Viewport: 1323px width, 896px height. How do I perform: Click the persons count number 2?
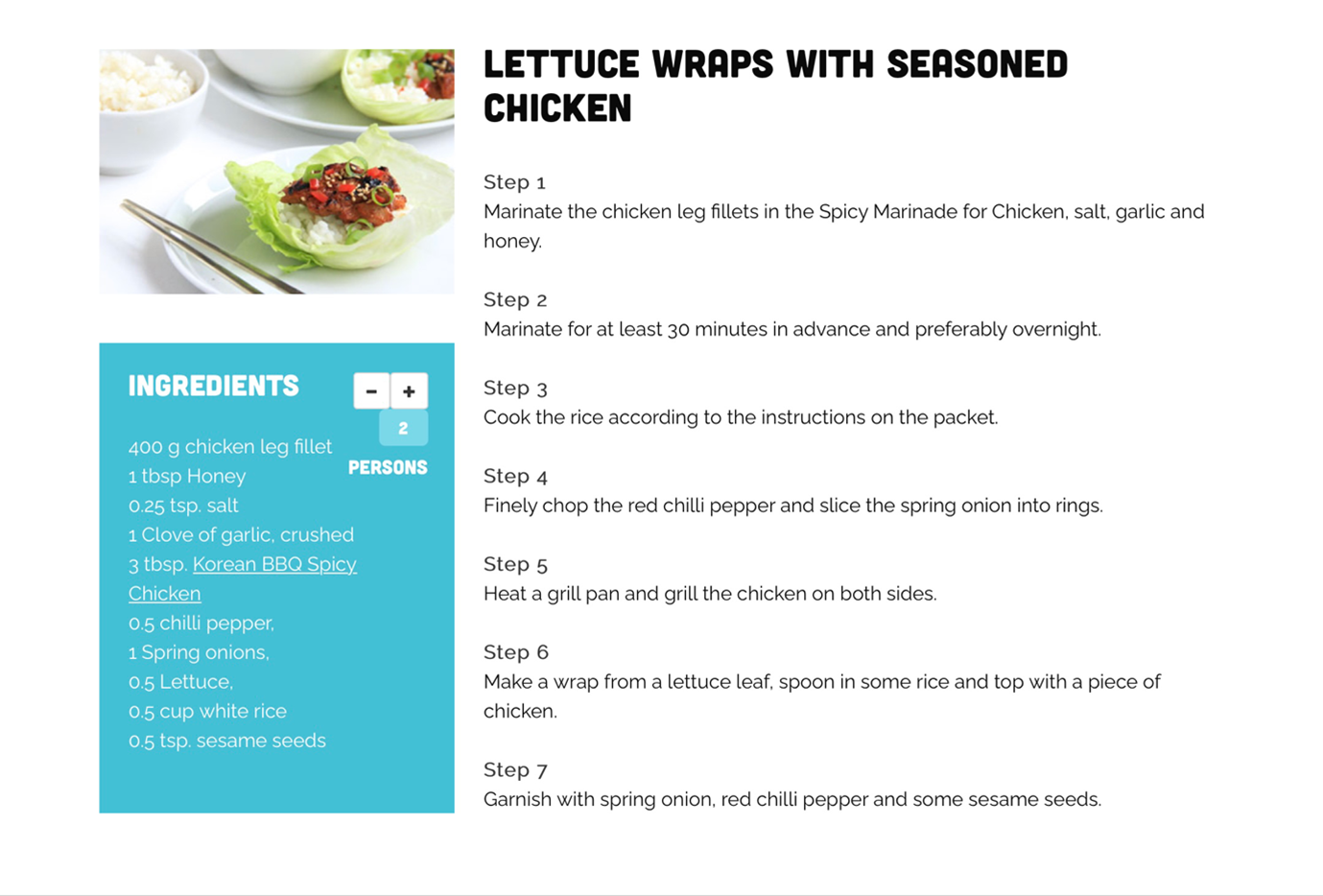(x=403, y=429)
